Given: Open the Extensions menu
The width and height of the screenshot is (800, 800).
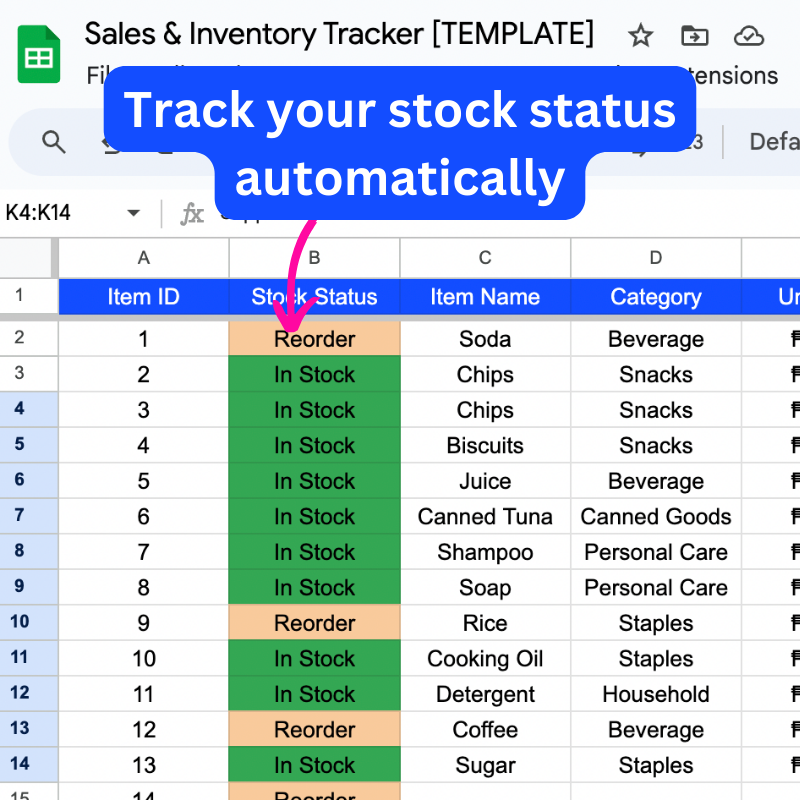Looking at the screenshot, I should click(725, 75).
